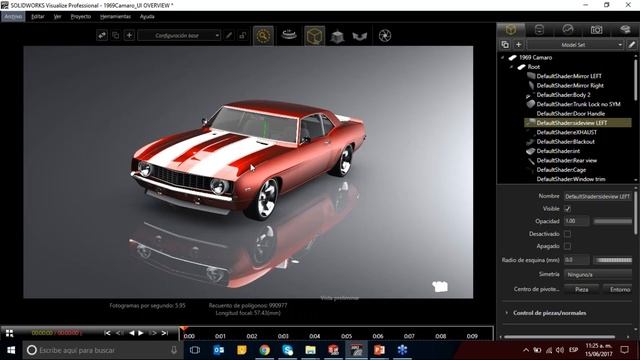The height and width of the screenshot is (360, 640).
Task: Collapse the 1969 Camaro tree node
Action: tap(502, 58)
